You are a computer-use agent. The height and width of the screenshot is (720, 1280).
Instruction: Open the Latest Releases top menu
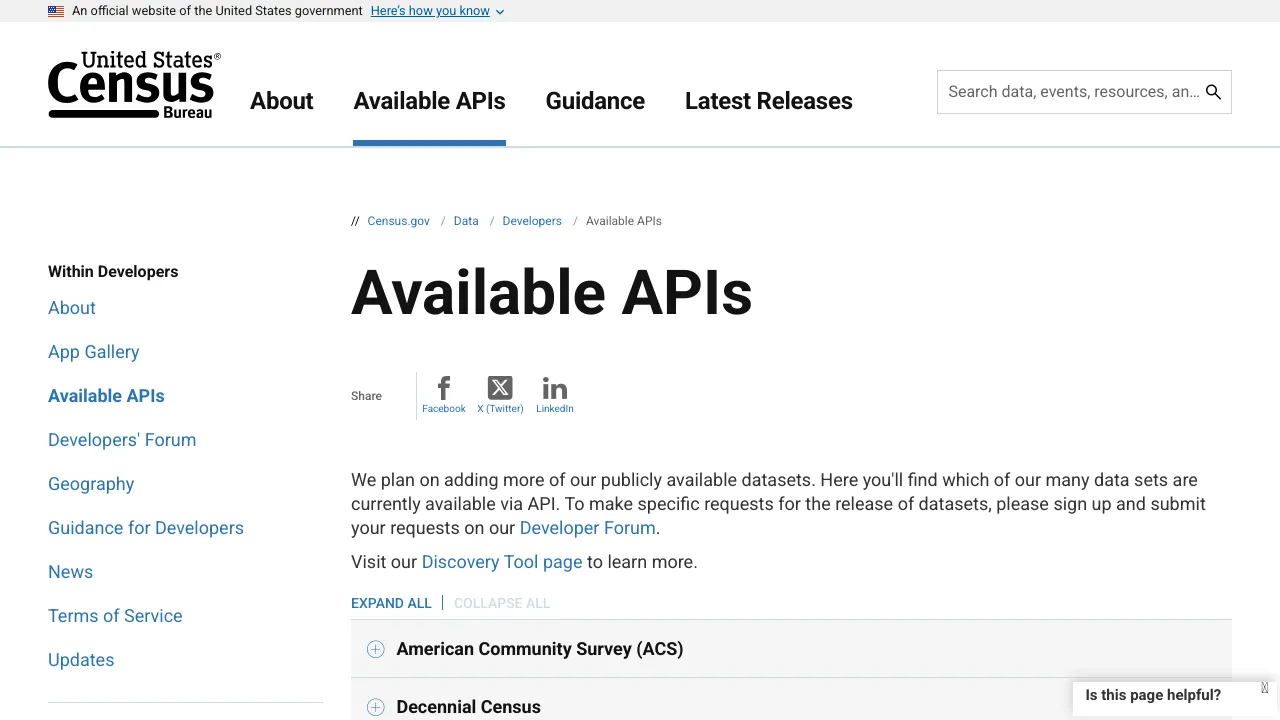[x=769, y=101]
